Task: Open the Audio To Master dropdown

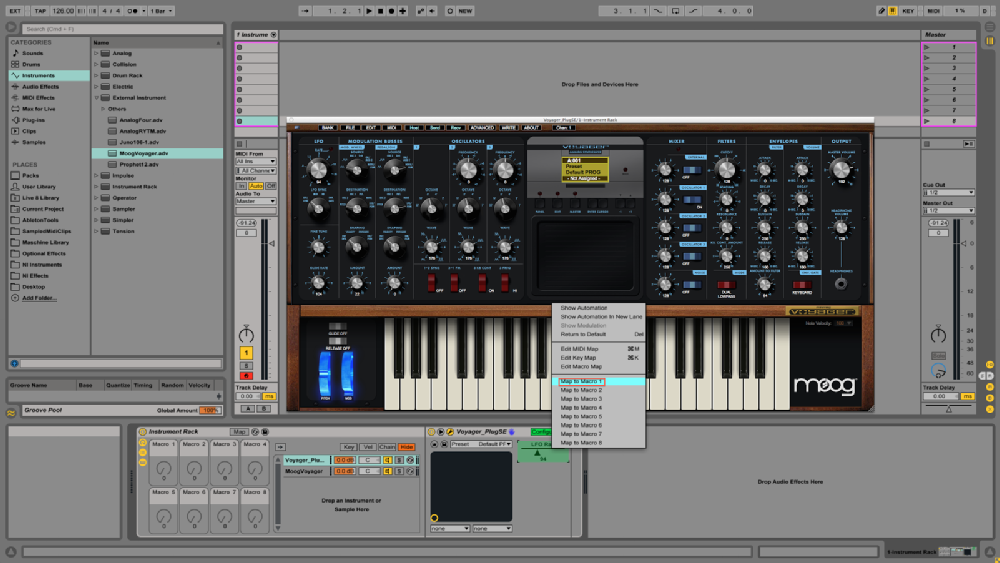Action: (x=256, y=202)
